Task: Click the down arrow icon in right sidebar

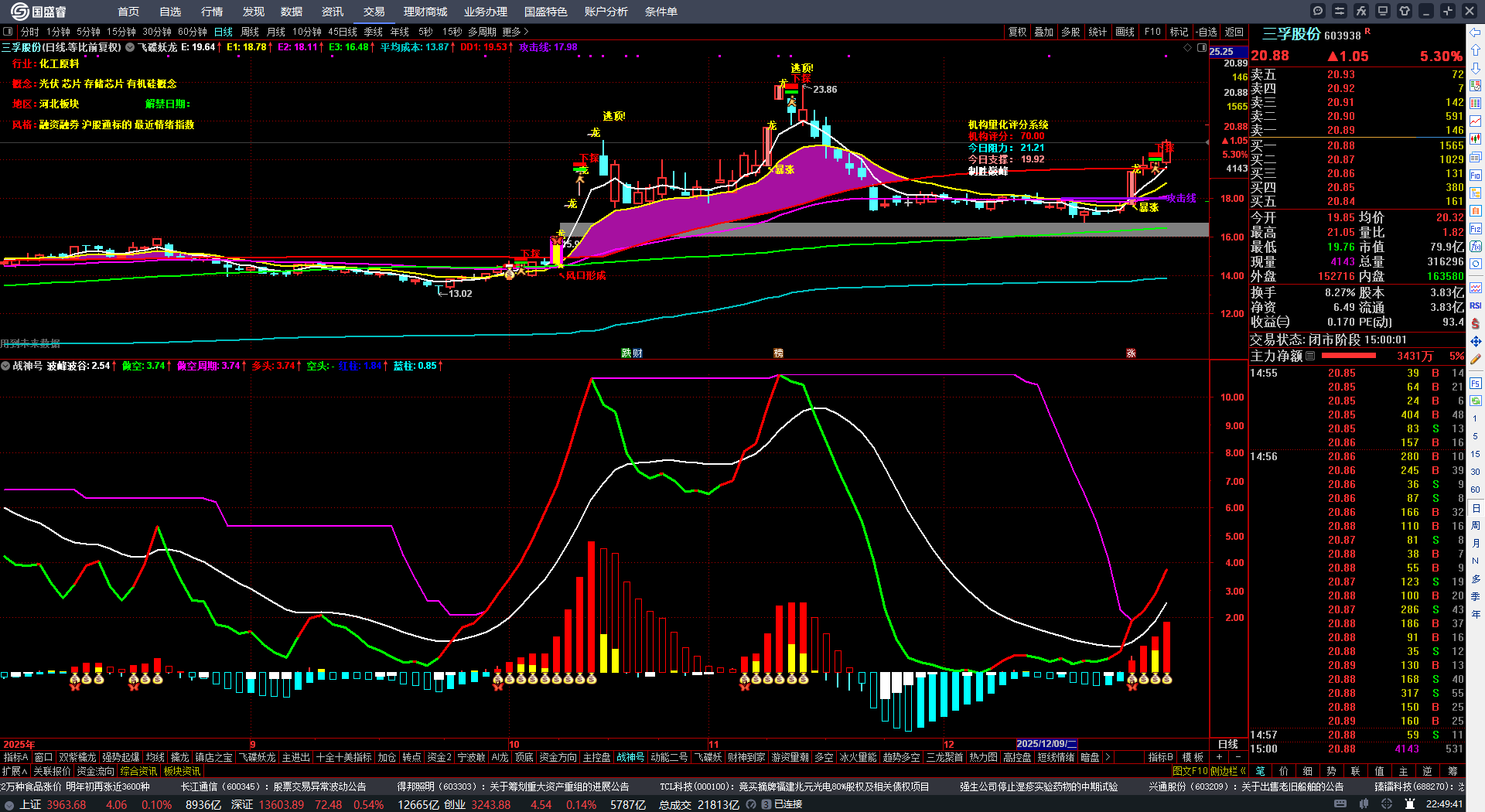Action: pos(1476,69)
